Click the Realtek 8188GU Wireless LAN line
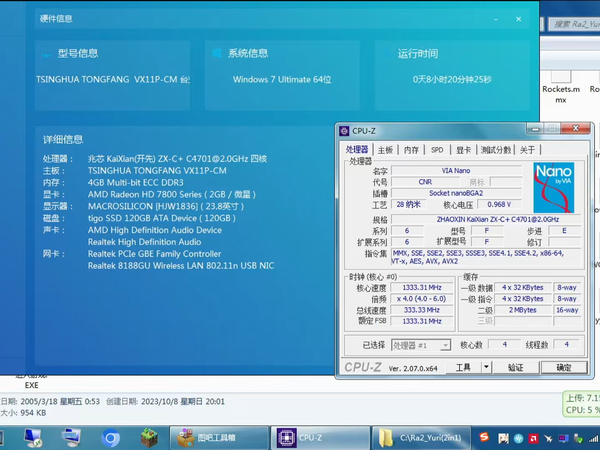 181,266
